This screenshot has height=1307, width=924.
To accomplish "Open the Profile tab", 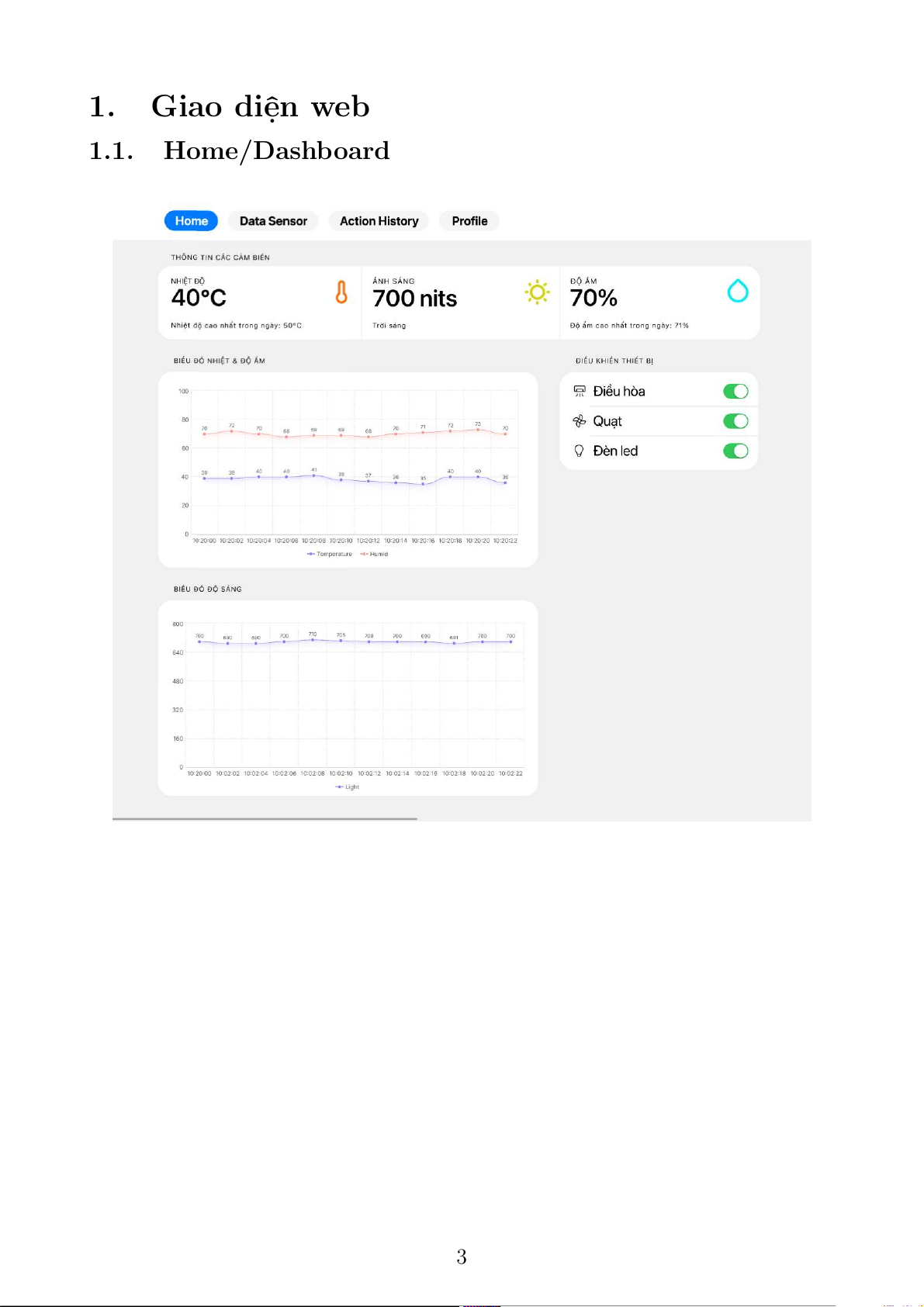I will [469, 221].
